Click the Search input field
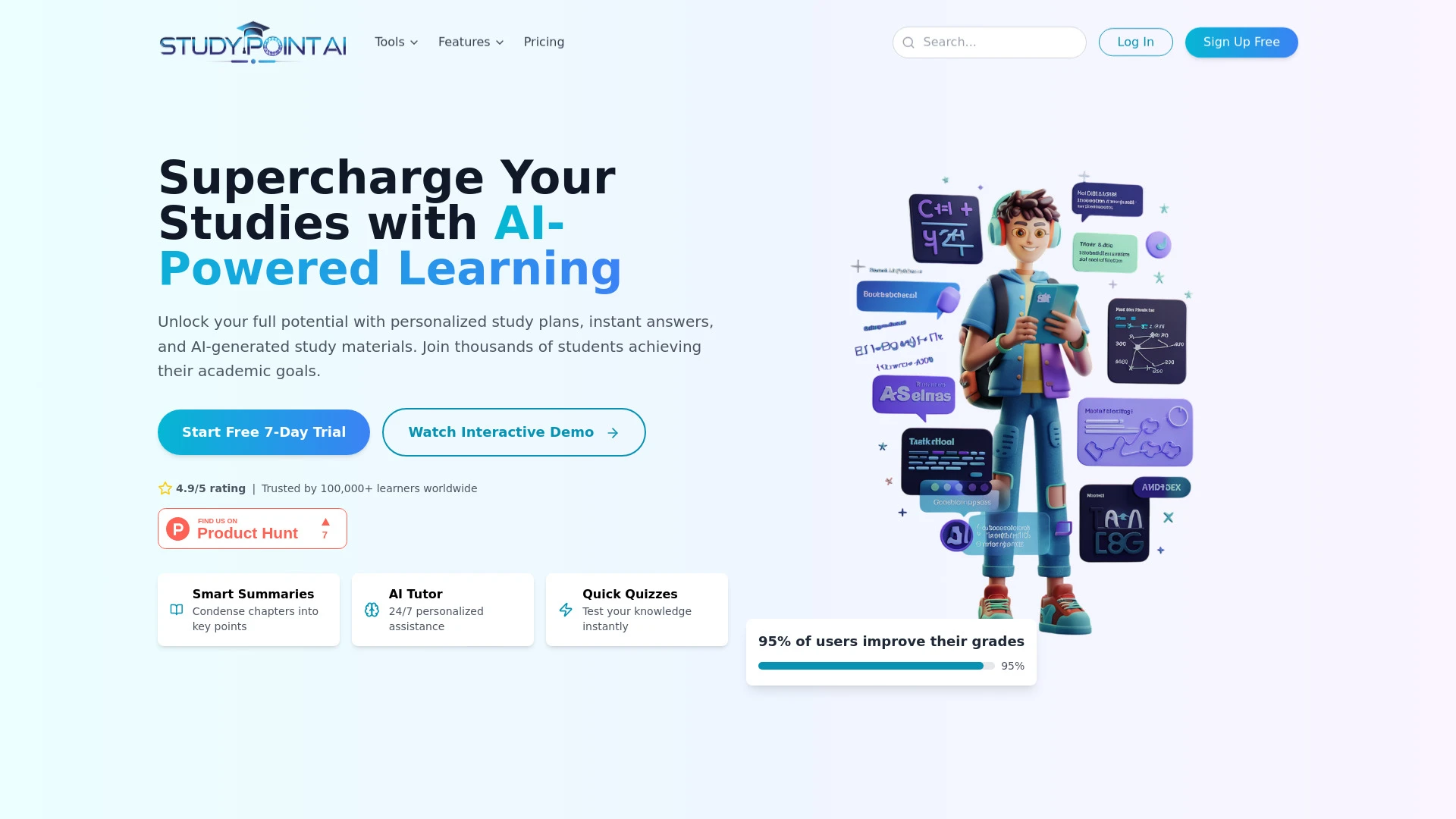The image size is (1456, 819). tap(988, 42)
